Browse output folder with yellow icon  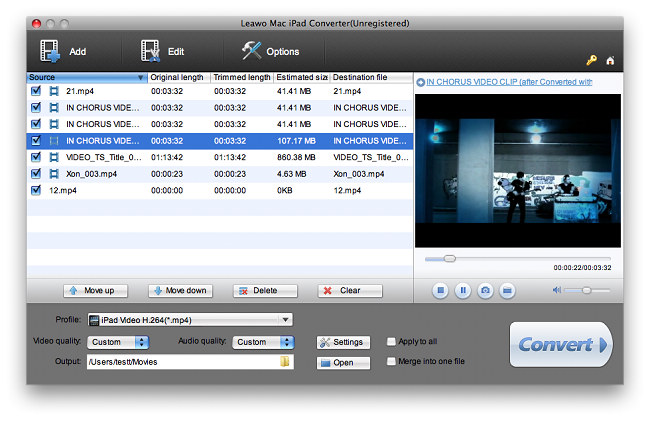tap(285, 361)
